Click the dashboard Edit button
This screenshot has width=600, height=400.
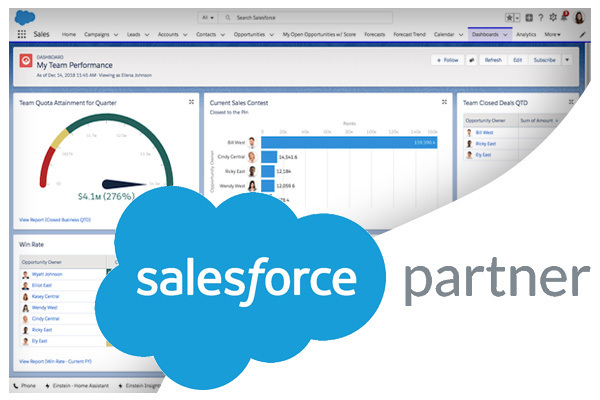coord(518,60)
